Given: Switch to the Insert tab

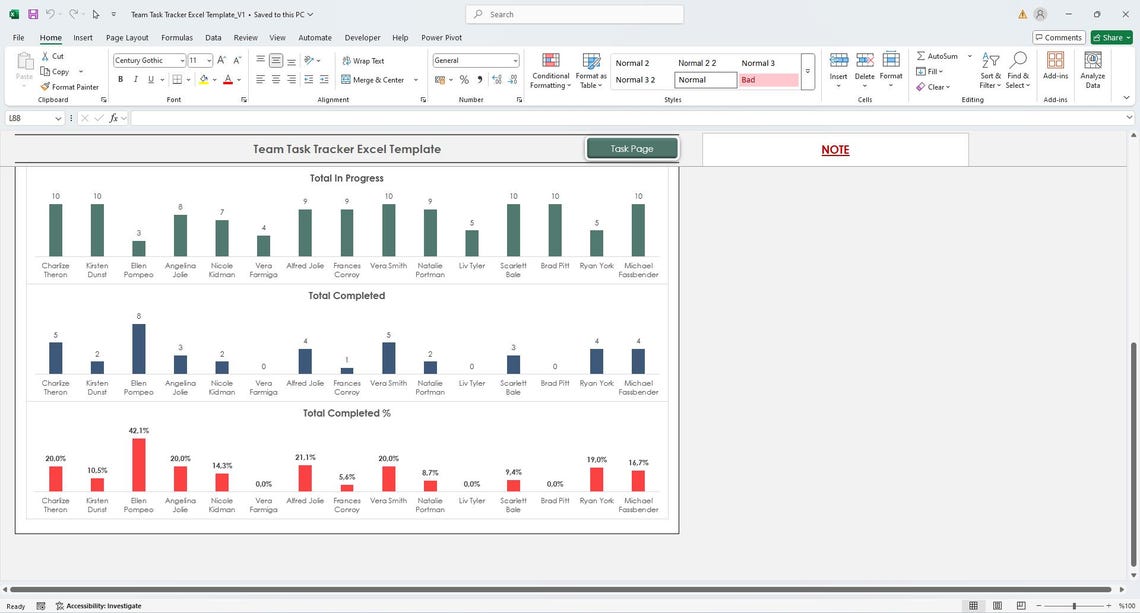Looking at the screenshot, I should pyautogui.click(x=83, y=38).
